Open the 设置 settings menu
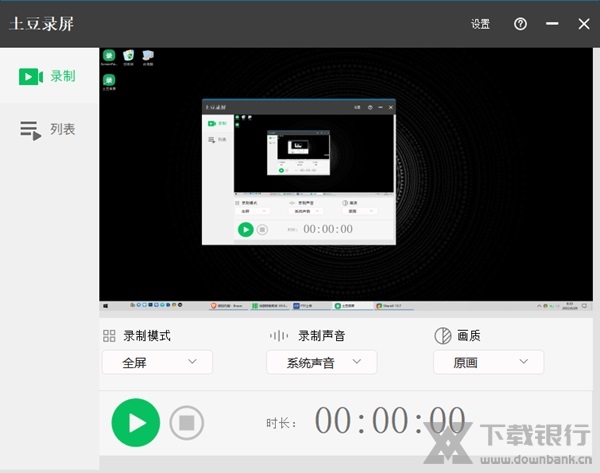 tap(480, 24)
